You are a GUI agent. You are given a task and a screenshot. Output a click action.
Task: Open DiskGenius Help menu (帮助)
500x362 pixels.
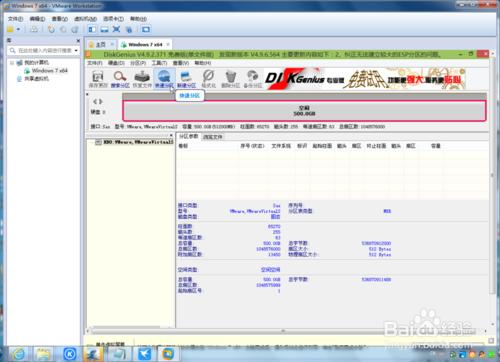pyautogui.click(x=203, y=63)
